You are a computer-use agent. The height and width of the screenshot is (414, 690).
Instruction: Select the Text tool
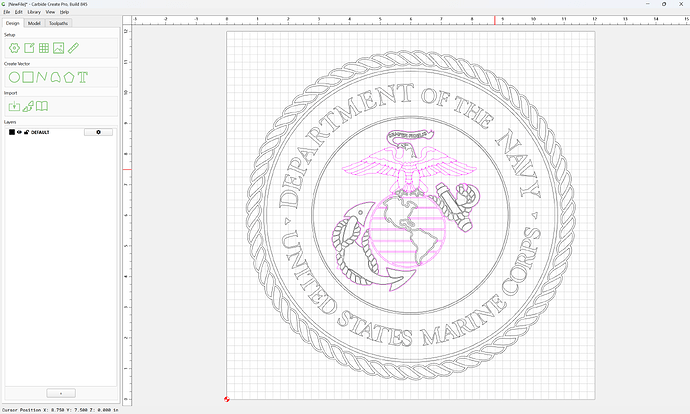83,77
